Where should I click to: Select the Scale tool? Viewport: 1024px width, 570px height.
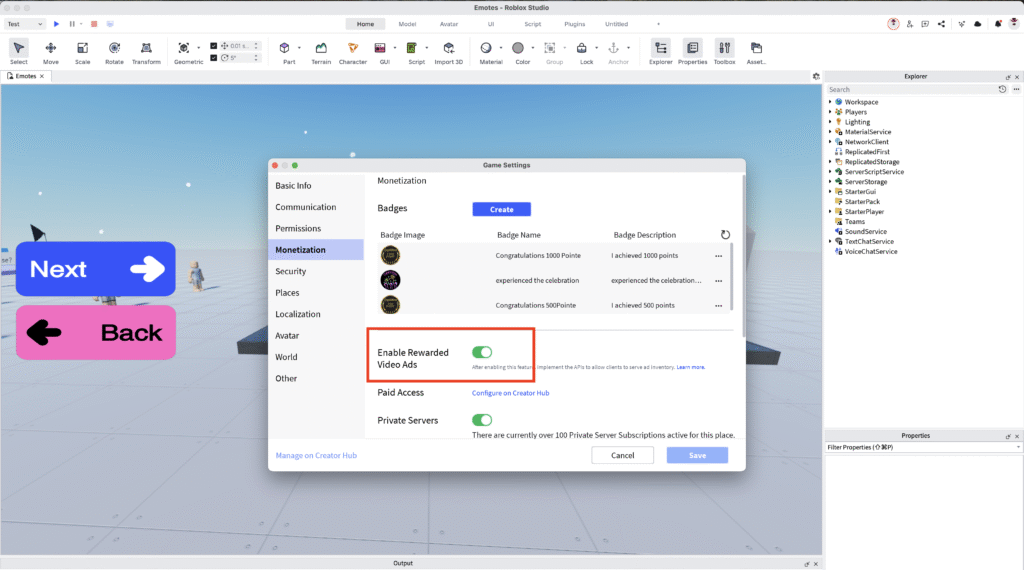pyautogui.click(x=82, y=49)
